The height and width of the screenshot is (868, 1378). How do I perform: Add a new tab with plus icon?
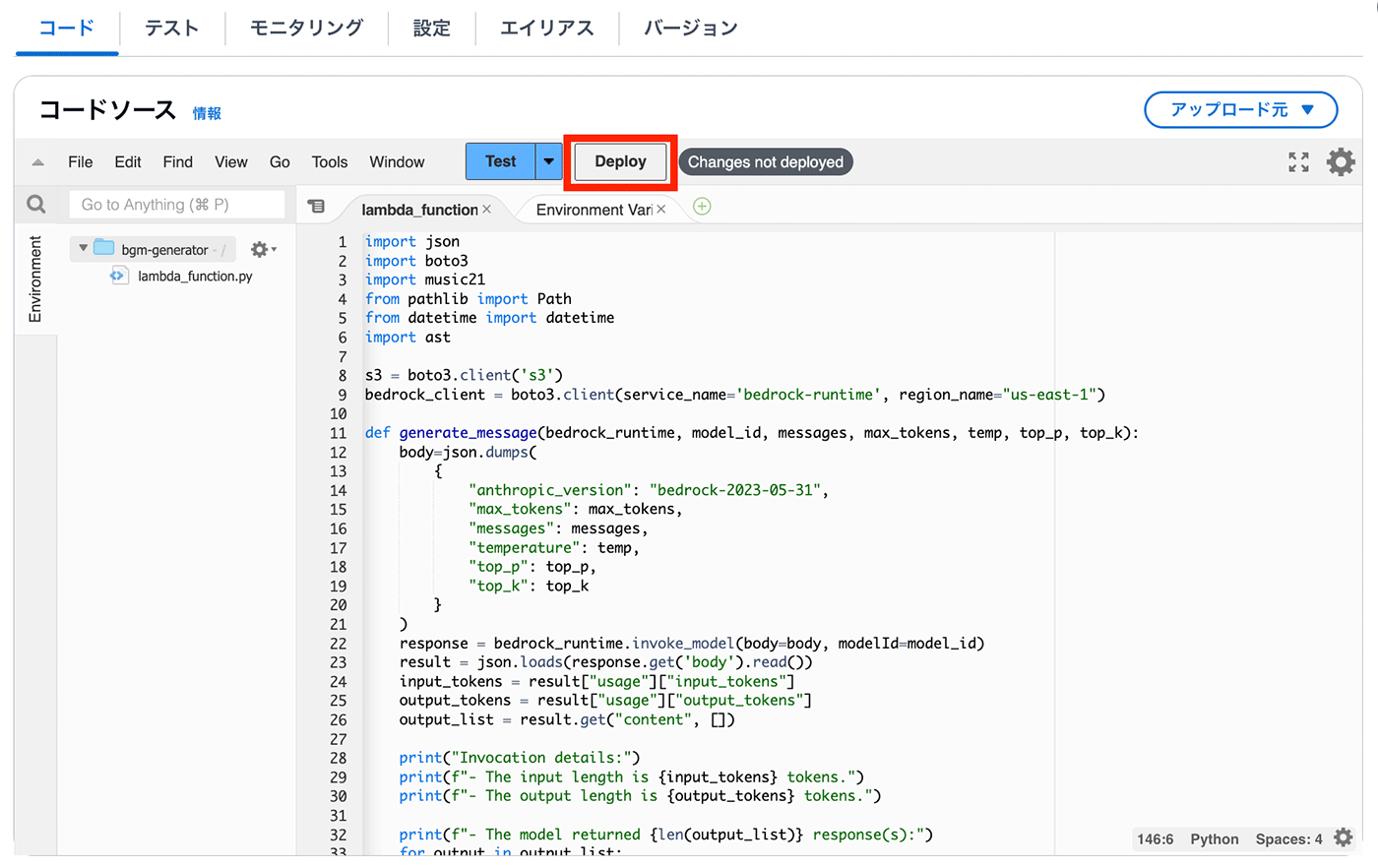(702, 207)
